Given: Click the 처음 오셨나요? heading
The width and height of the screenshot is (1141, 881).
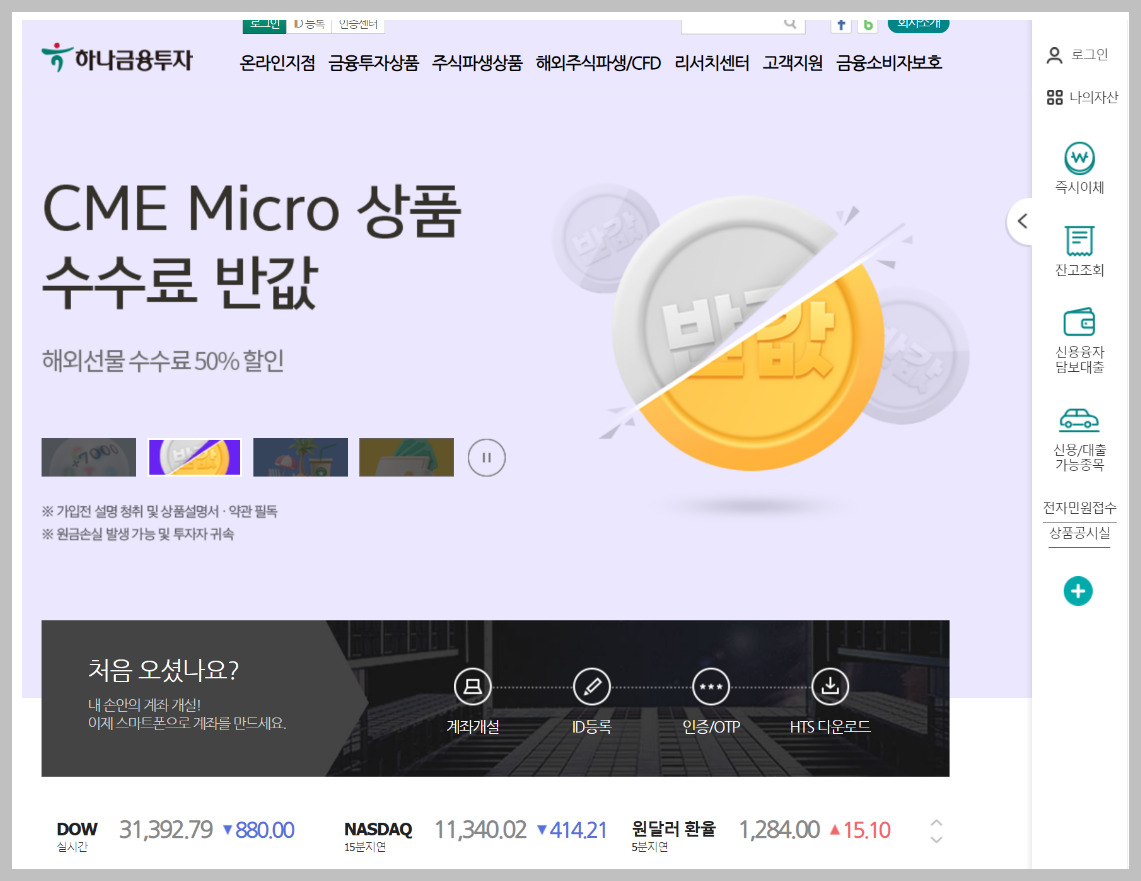Looking at the screenshot, I should click(163, 669).
